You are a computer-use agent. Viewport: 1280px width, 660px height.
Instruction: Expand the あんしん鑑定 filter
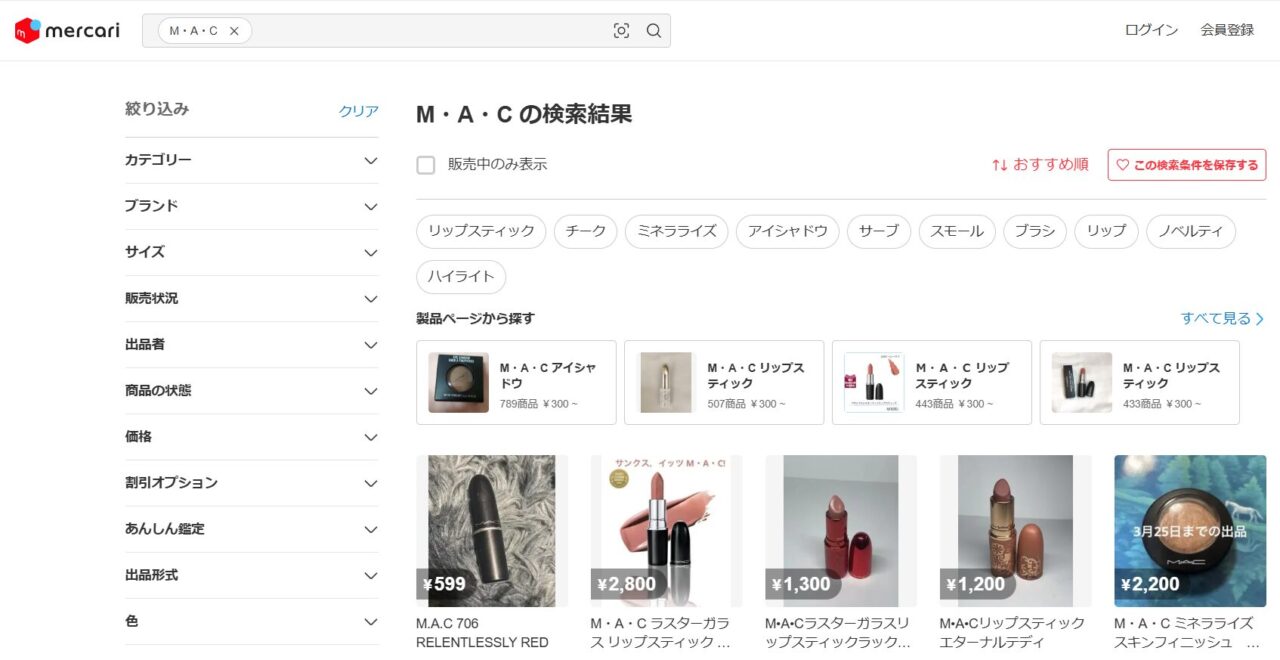252,528
